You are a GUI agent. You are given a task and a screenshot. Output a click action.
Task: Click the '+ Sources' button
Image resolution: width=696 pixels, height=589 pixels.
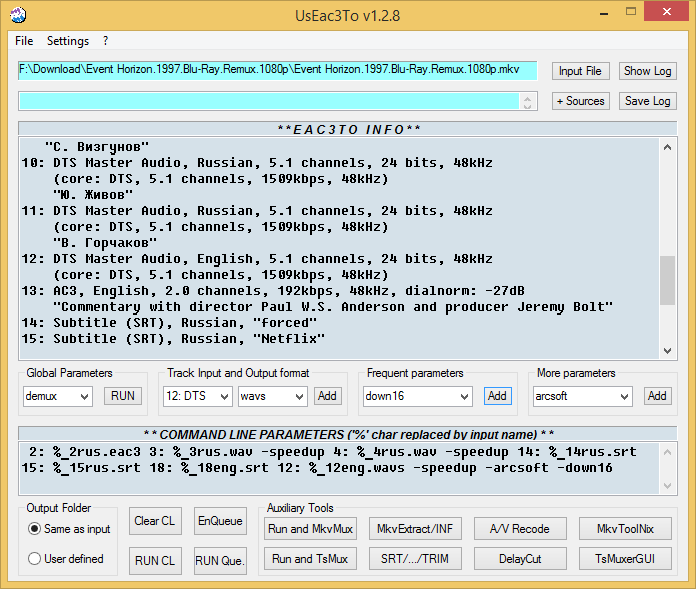coord(580,101)
